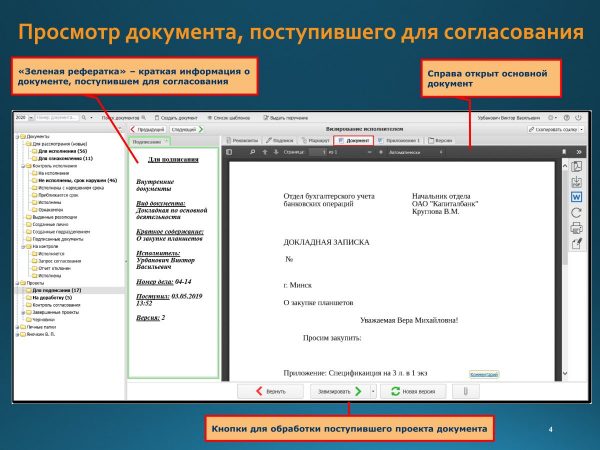Viewport: 600px width, 450px height.
Task: Click the refresh icon in right sidebar
Action: [577, 212]
